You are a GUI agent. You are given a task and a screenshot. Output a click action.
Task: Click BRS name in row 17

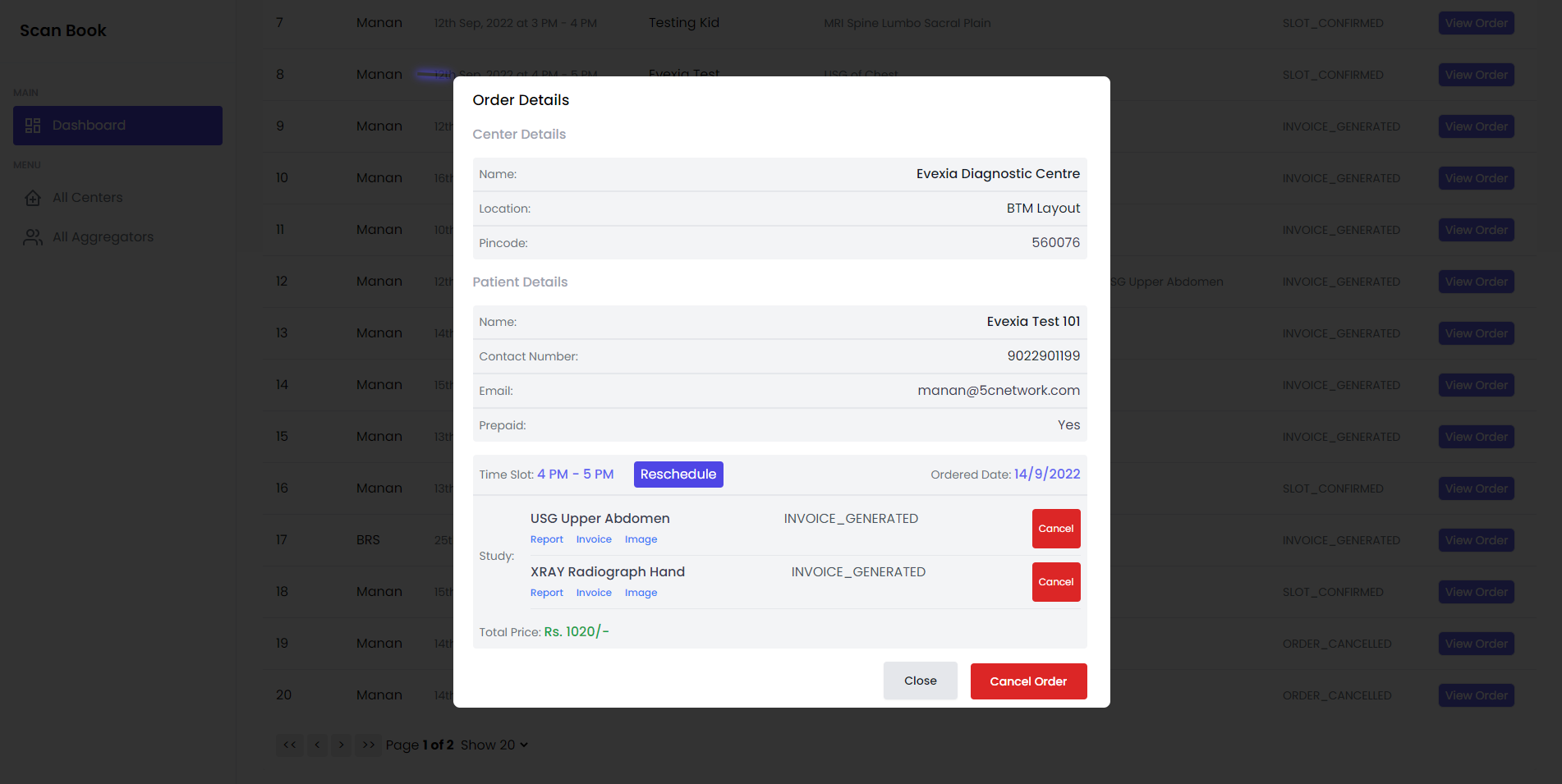(x=368, y=540)
